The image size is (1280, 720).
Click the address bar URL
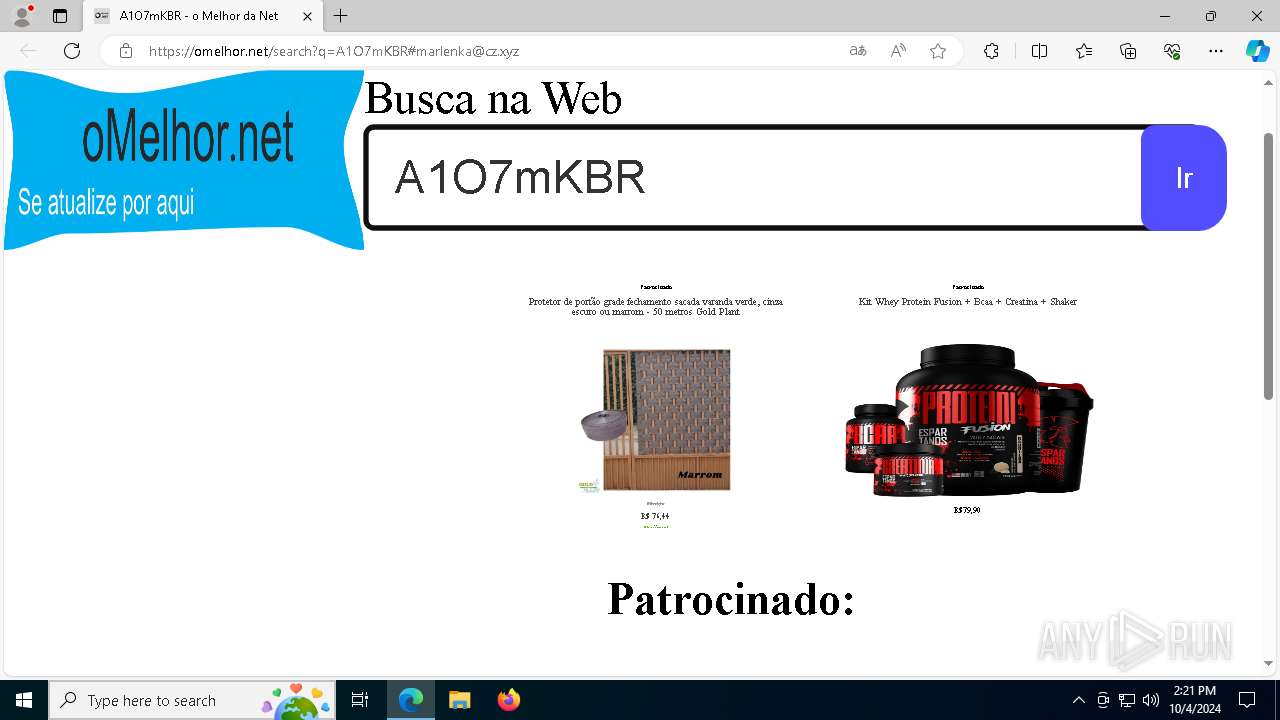click(334, 51)
